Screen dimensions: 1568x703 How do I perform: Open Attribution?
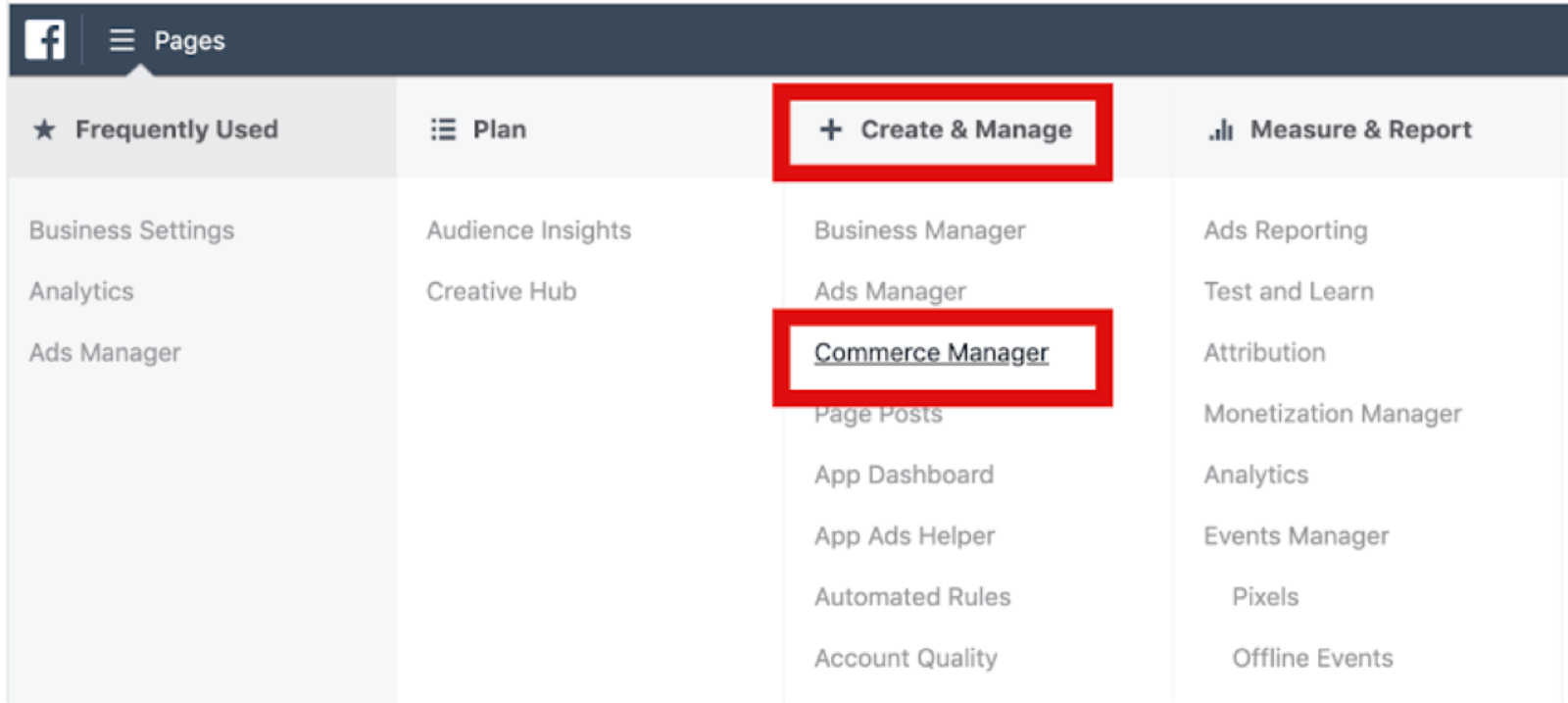pos(1264,353)
